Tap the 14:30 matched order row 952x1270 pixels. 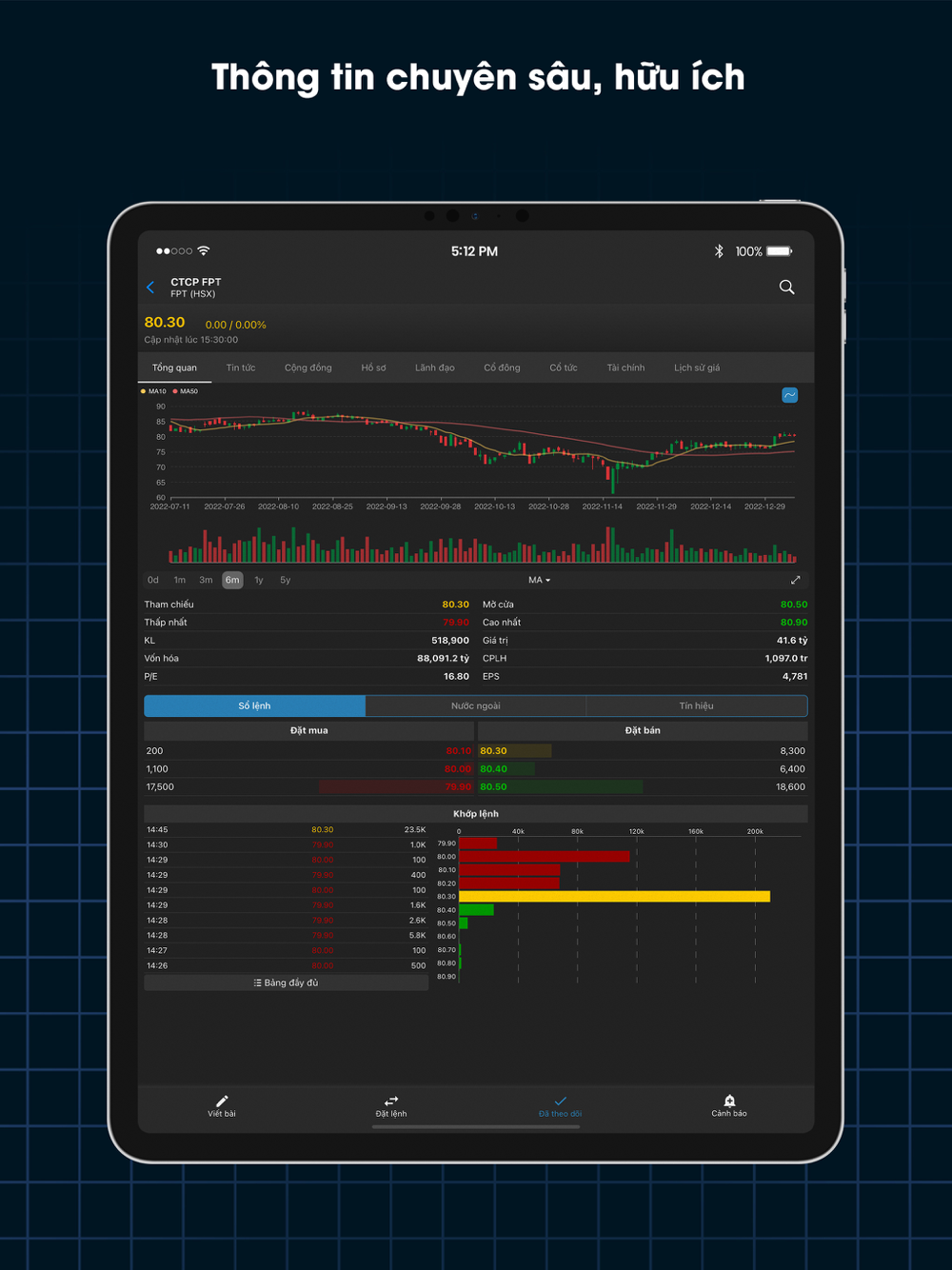pos(286,845)
